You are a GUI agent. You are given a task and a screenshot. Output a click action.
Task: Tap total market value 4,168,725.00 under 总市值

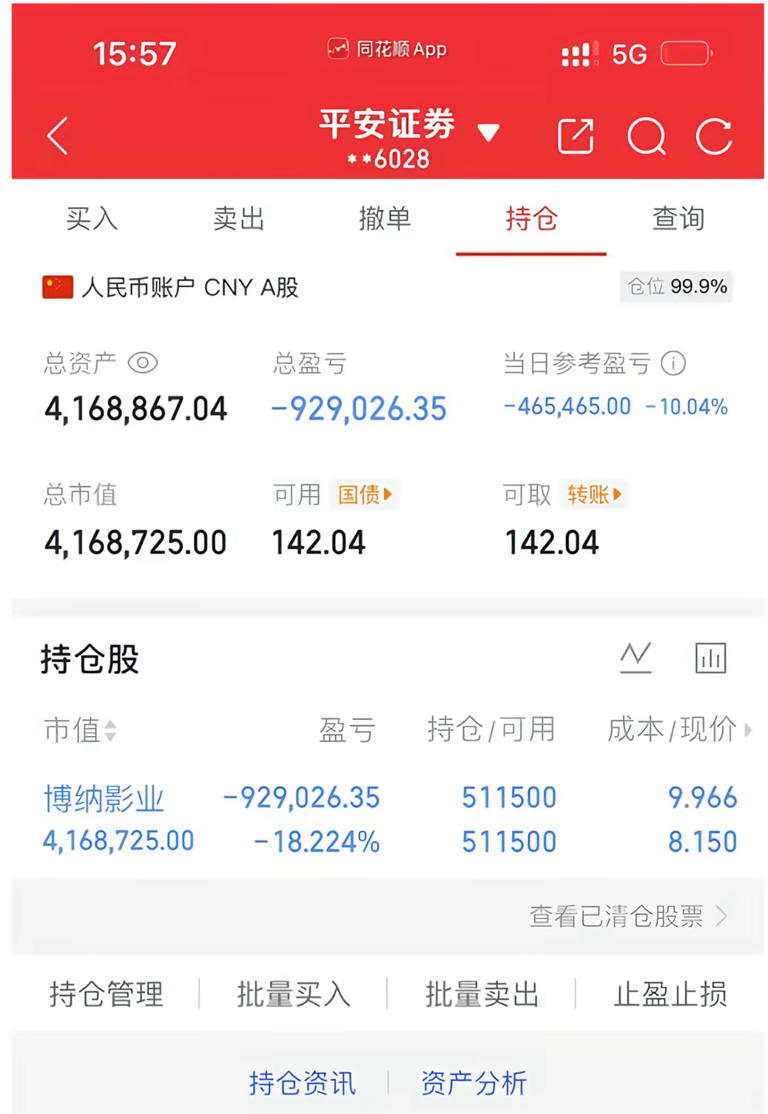[136, 543]
